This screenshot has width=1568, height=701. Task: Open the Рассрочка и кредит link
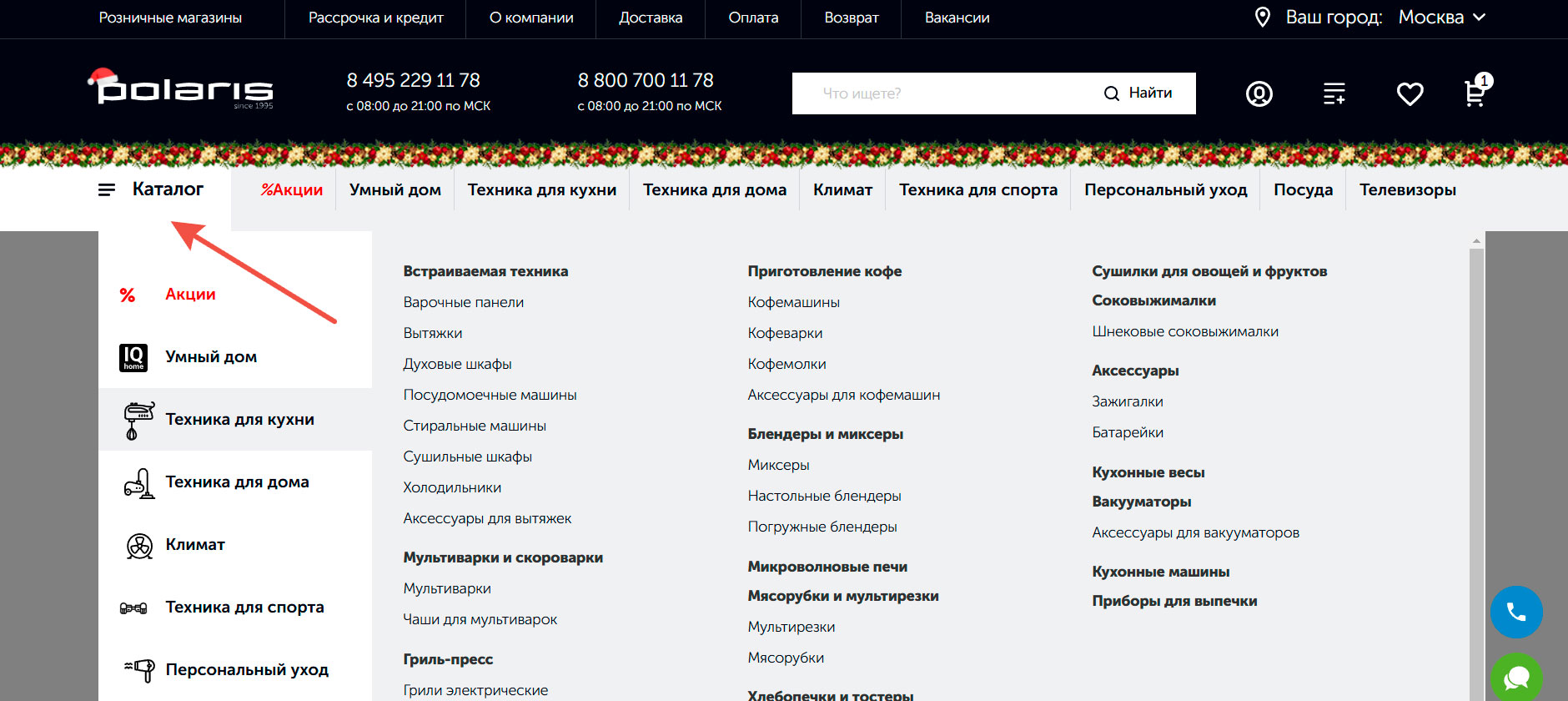coord(376,18)
